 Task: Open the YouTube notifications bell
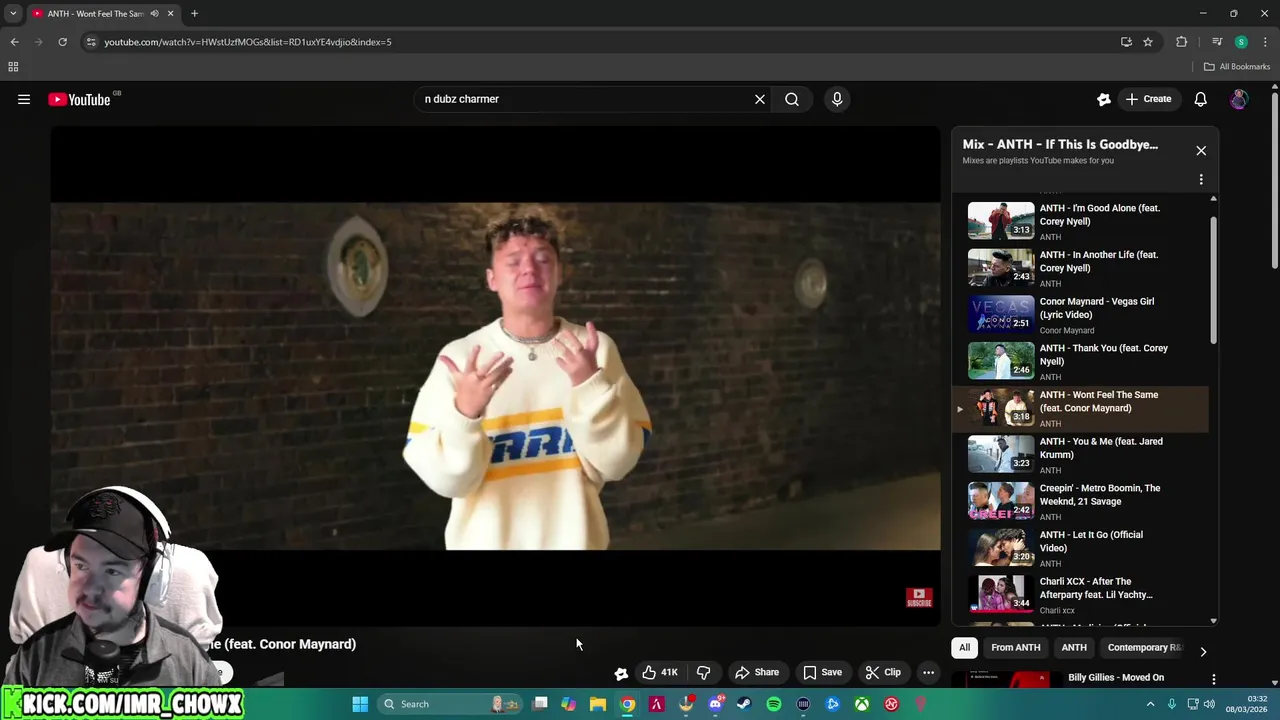click(x=1200, y=99)
